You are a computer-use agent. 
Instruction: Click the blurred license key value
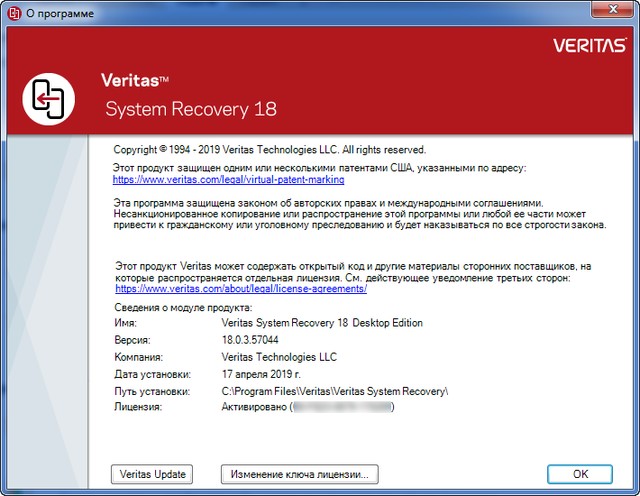[342, 408]
